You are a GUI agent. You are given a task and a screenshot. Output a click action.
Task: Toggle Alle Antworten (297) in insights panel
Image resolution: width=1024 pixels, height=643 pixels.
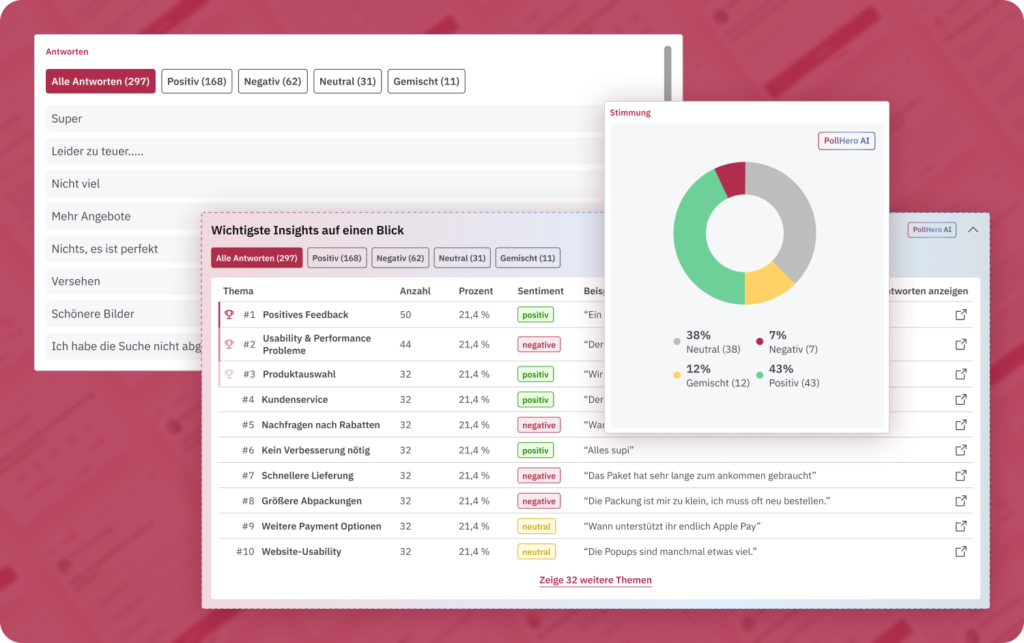coord(256,258)
